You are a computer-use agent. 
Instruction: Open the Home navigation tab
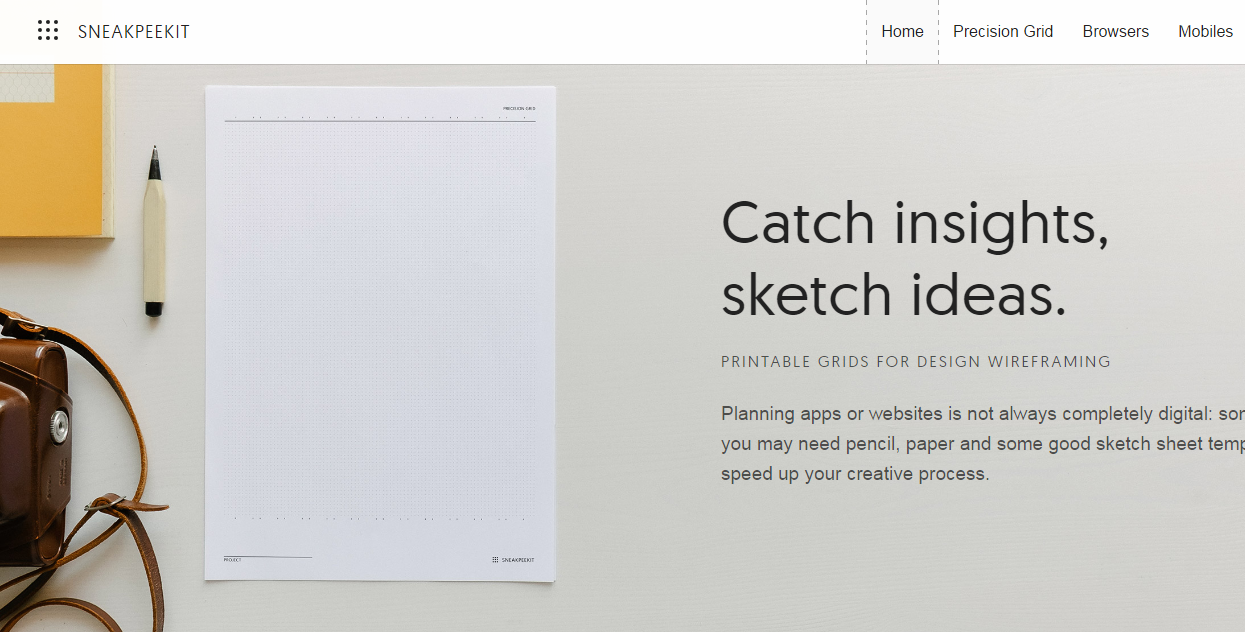902,32
